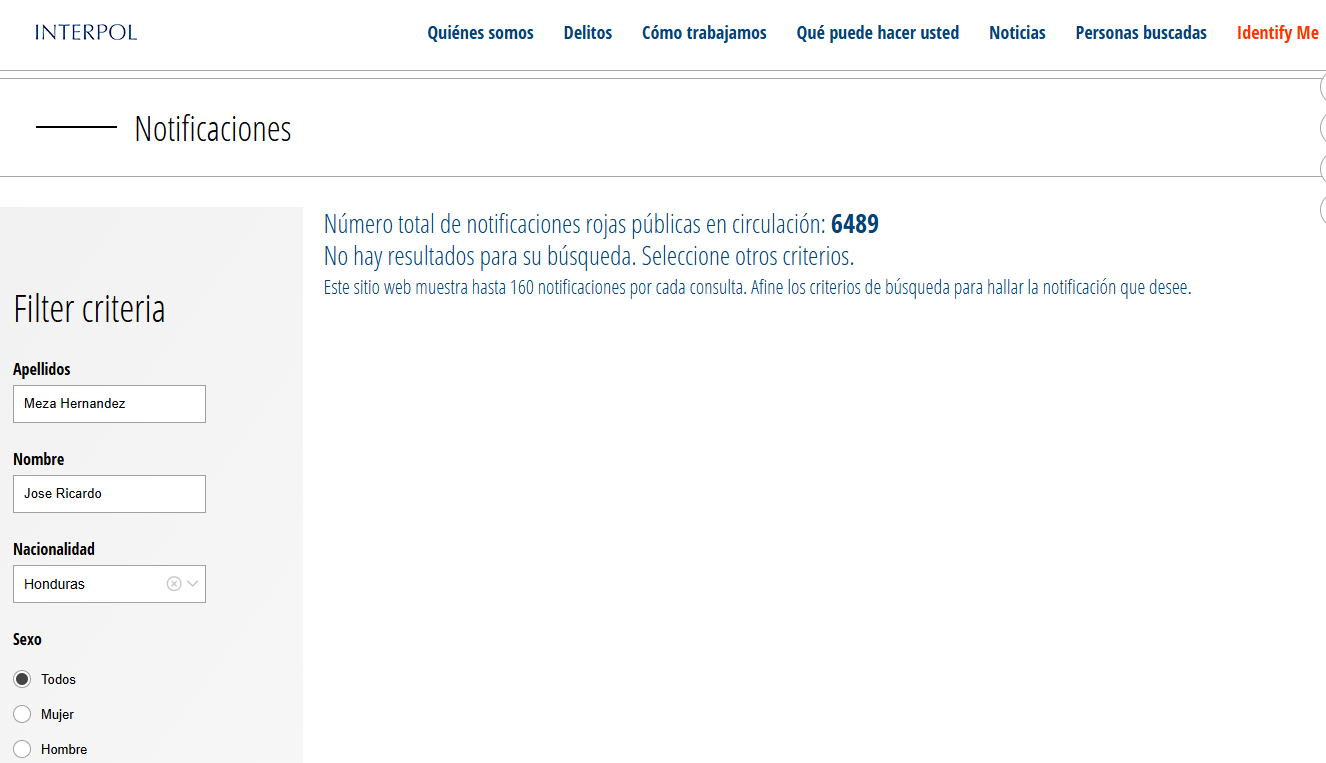Visit the Noticias page
This screenshot has width=1326, height=763.
tap(1017, 33)
